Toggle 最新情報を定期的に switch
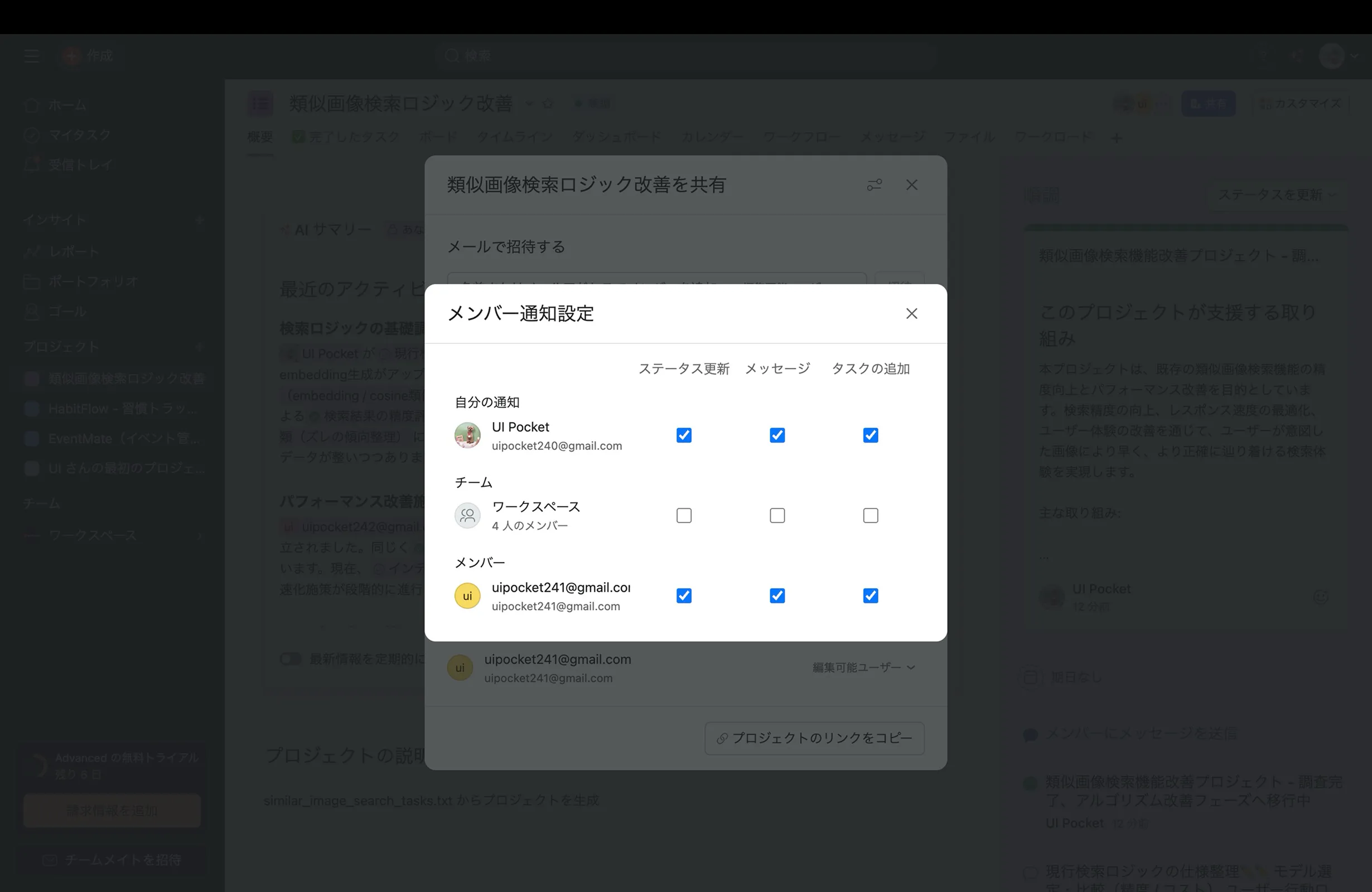Screen dimensions: 1372x892 coord(291,658)
